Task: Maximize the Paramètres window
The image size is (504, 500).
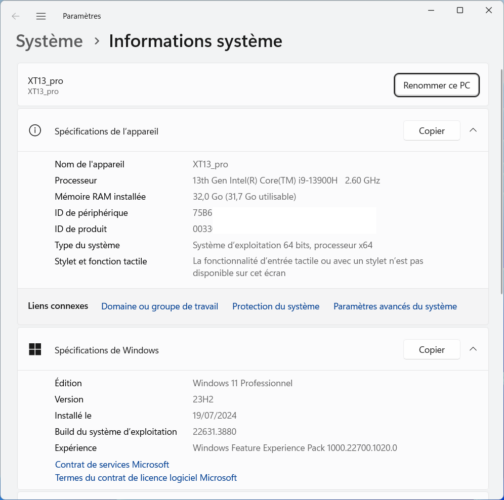Action: coord(460,10)
